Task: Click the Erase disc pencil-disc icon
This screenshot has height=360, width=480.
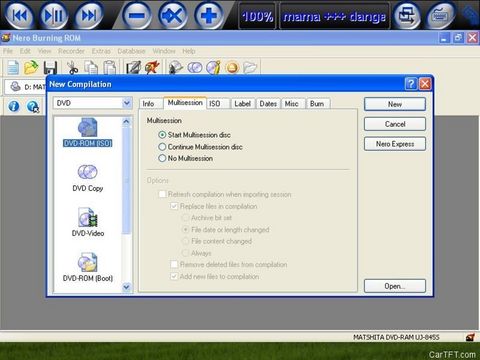Action: tap(213, 68)
